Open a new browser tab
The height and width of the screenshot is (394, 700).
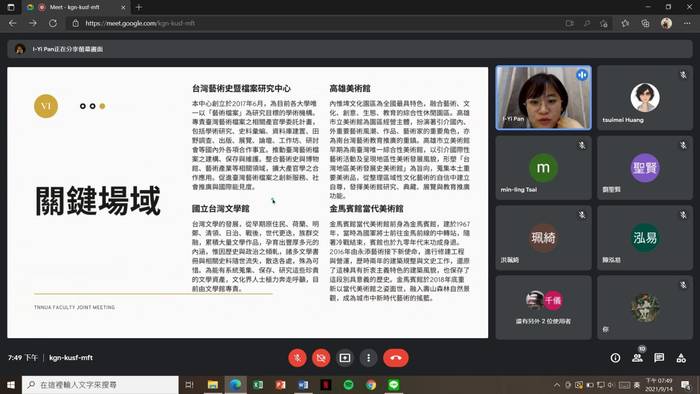pyautogui.click(x=139, y=7)
